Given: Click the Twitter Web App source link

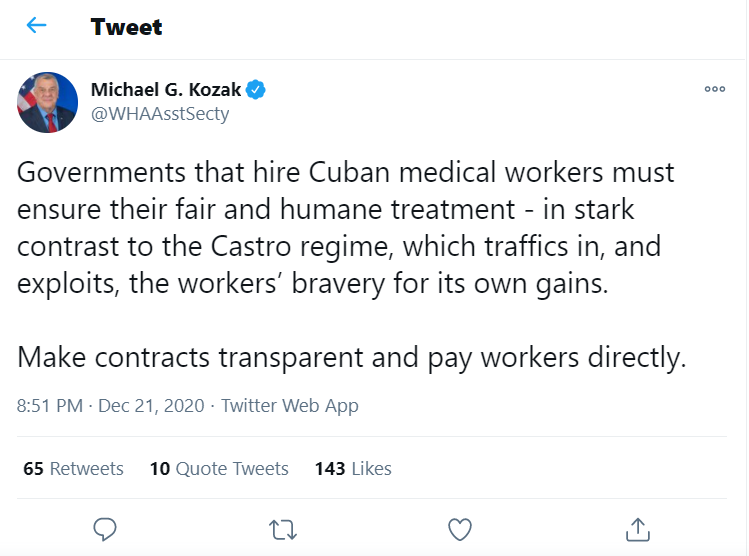Looking at the screenshot, I should point(289,406).
